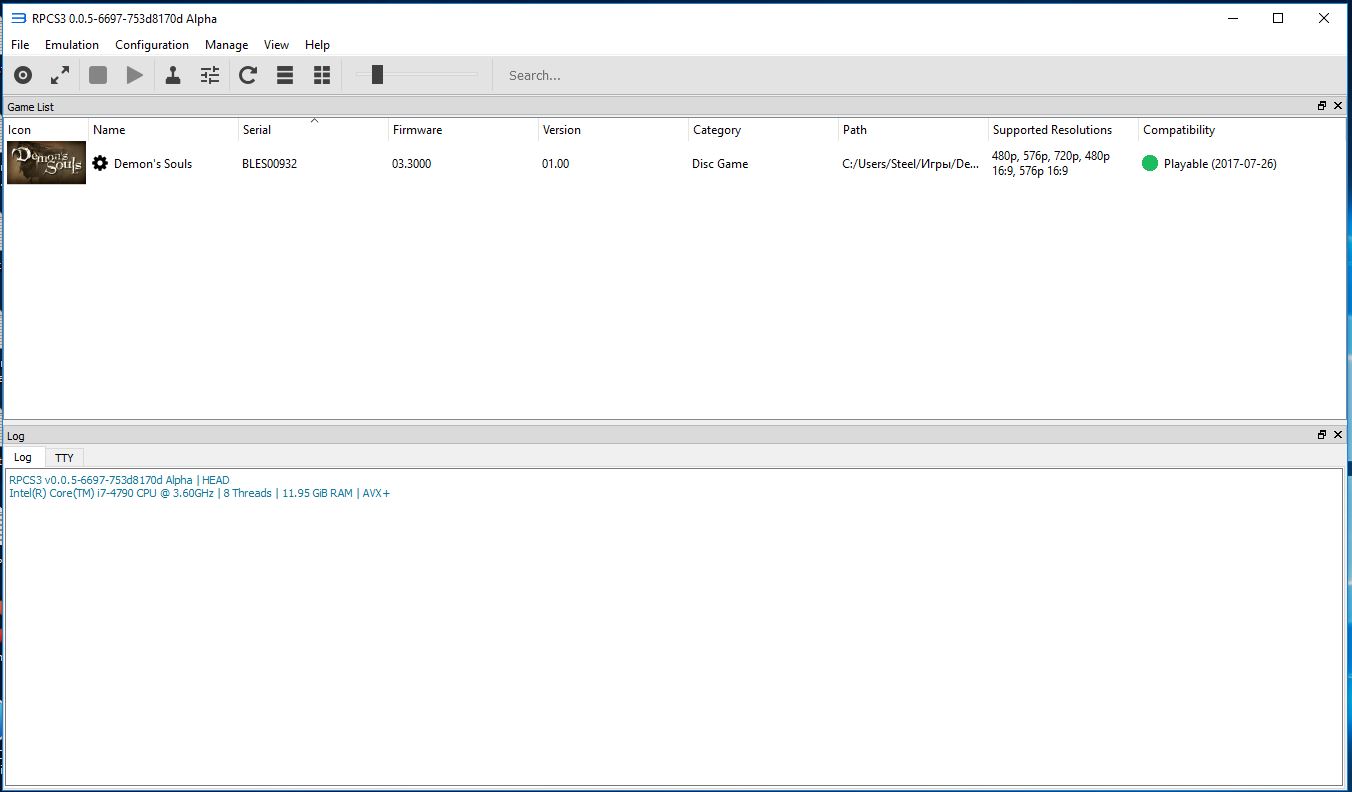The width and height of the screenshot is (1352, 792).
Task: Switch to list view mode
Action: [x=285, y=75]
